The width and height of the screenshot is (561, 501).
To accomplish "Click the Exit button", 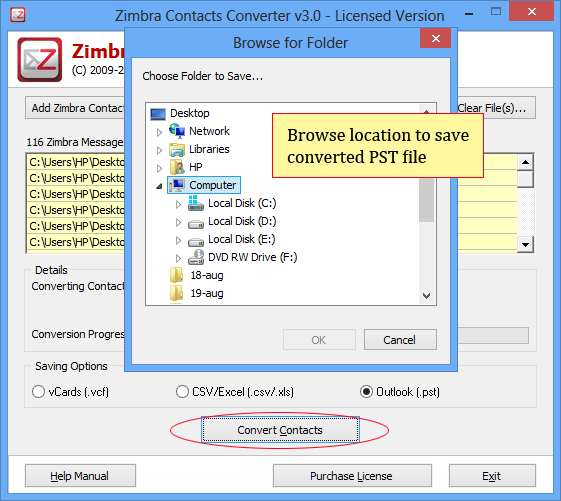I will point(492,476).
